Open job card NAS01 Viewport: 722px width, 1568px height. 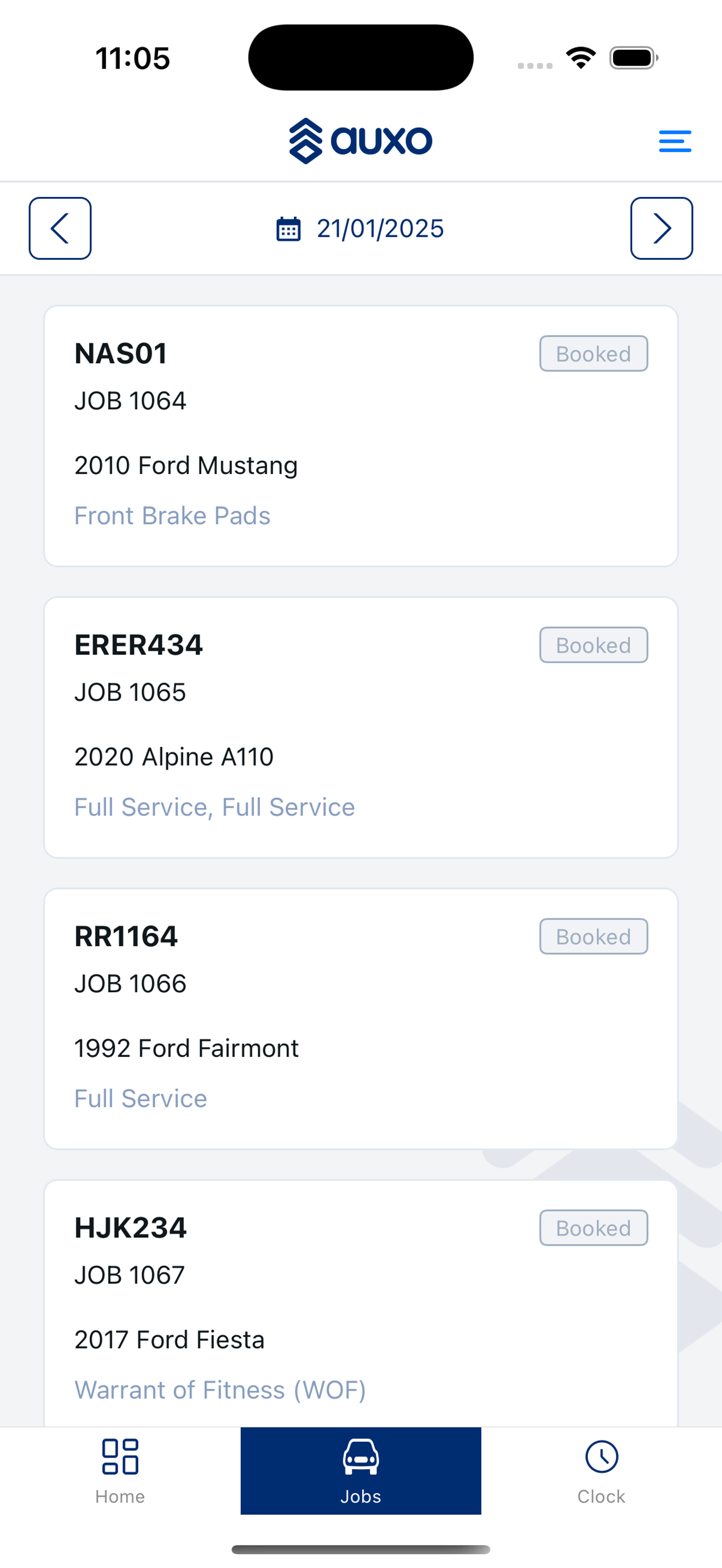[361, 436]
